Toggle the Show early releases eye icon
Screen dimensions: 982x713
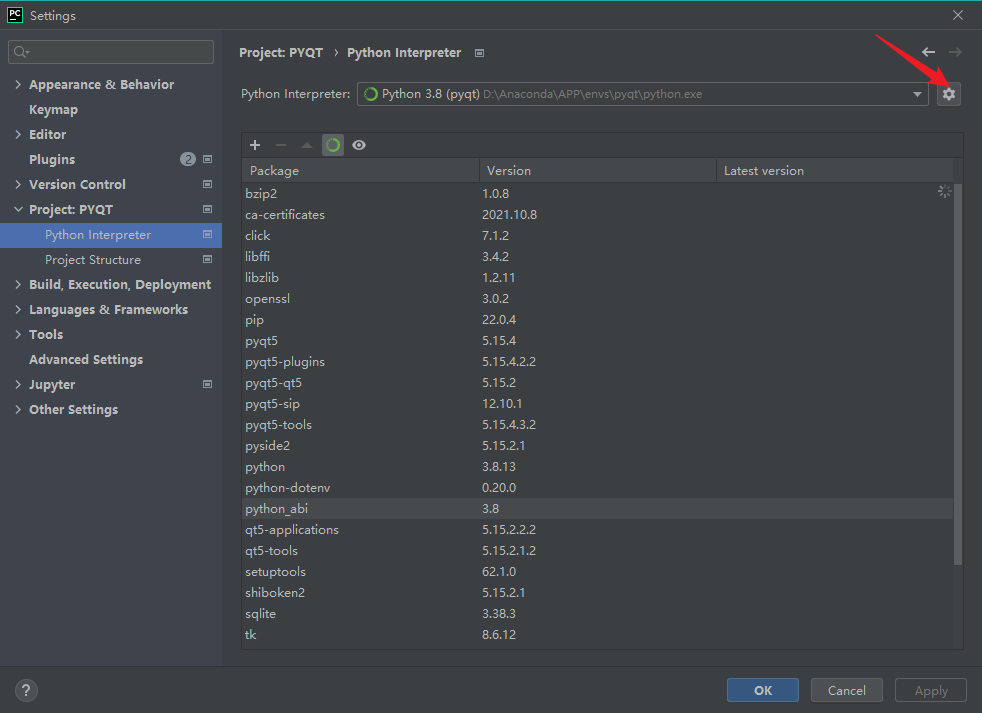pos(359,145)
